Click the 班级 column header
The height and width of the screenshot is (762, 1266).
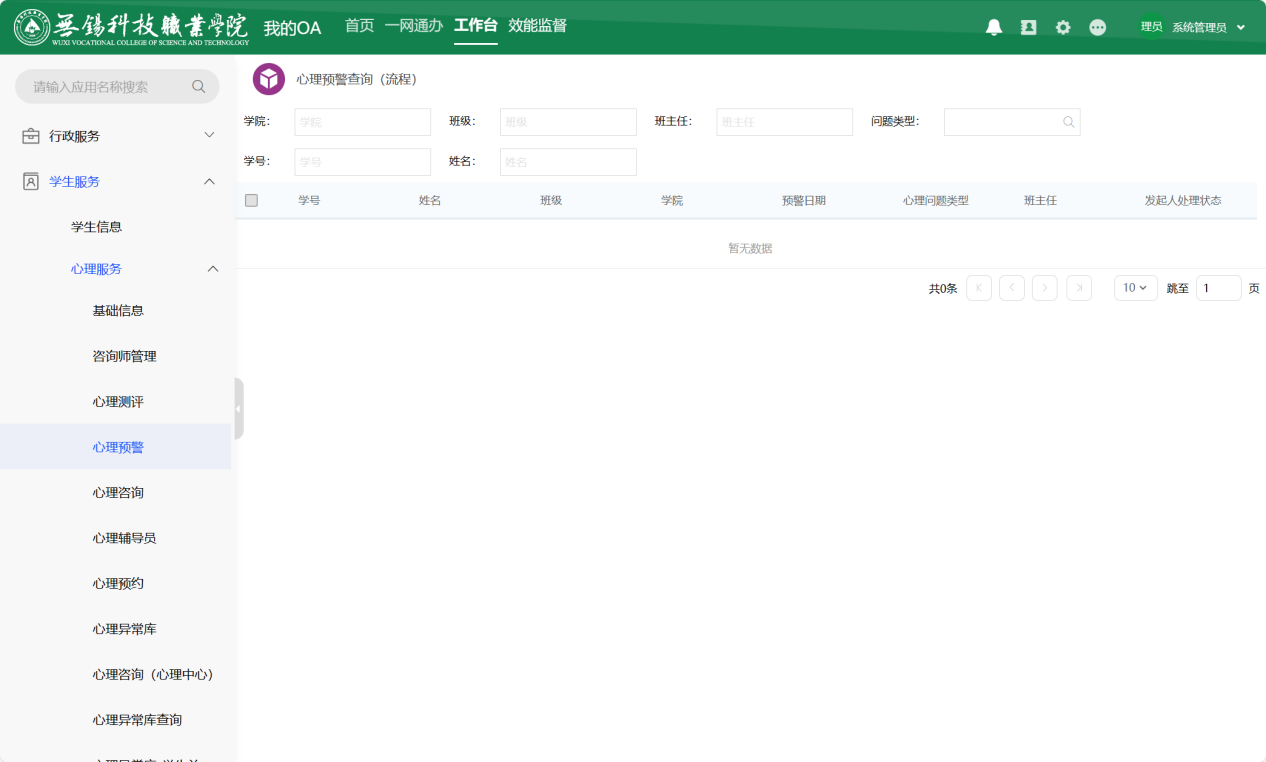(551, 201)
